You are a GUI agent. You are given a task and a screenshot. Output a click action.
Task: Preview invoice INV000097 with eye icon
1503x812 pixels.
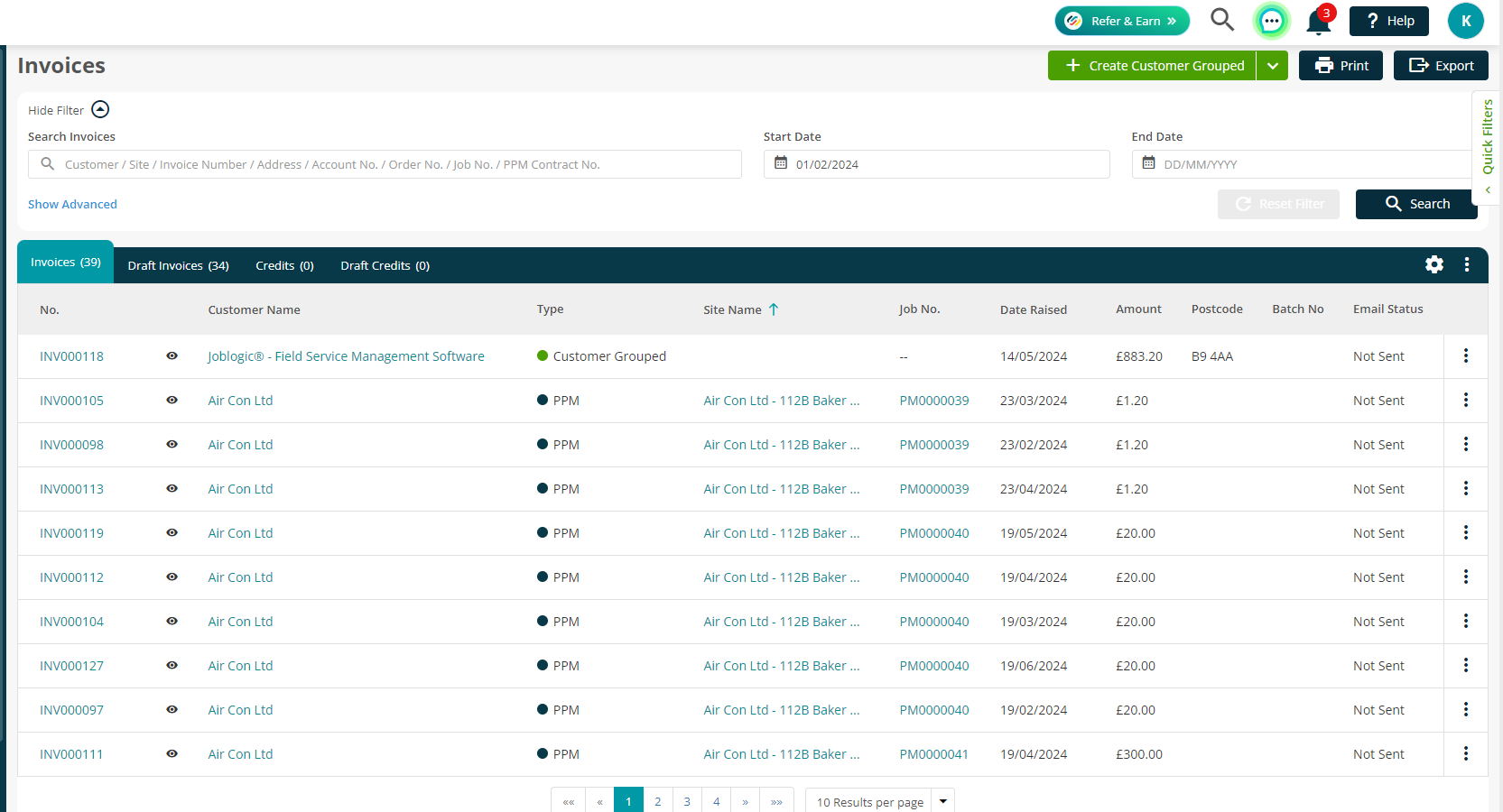[172, 709]
